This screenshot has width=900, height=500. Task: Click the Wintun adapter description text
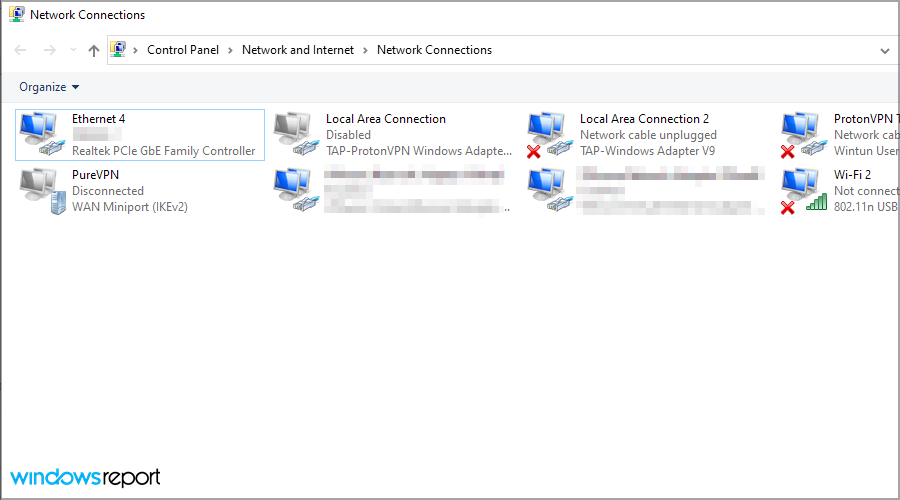[866, 151]
